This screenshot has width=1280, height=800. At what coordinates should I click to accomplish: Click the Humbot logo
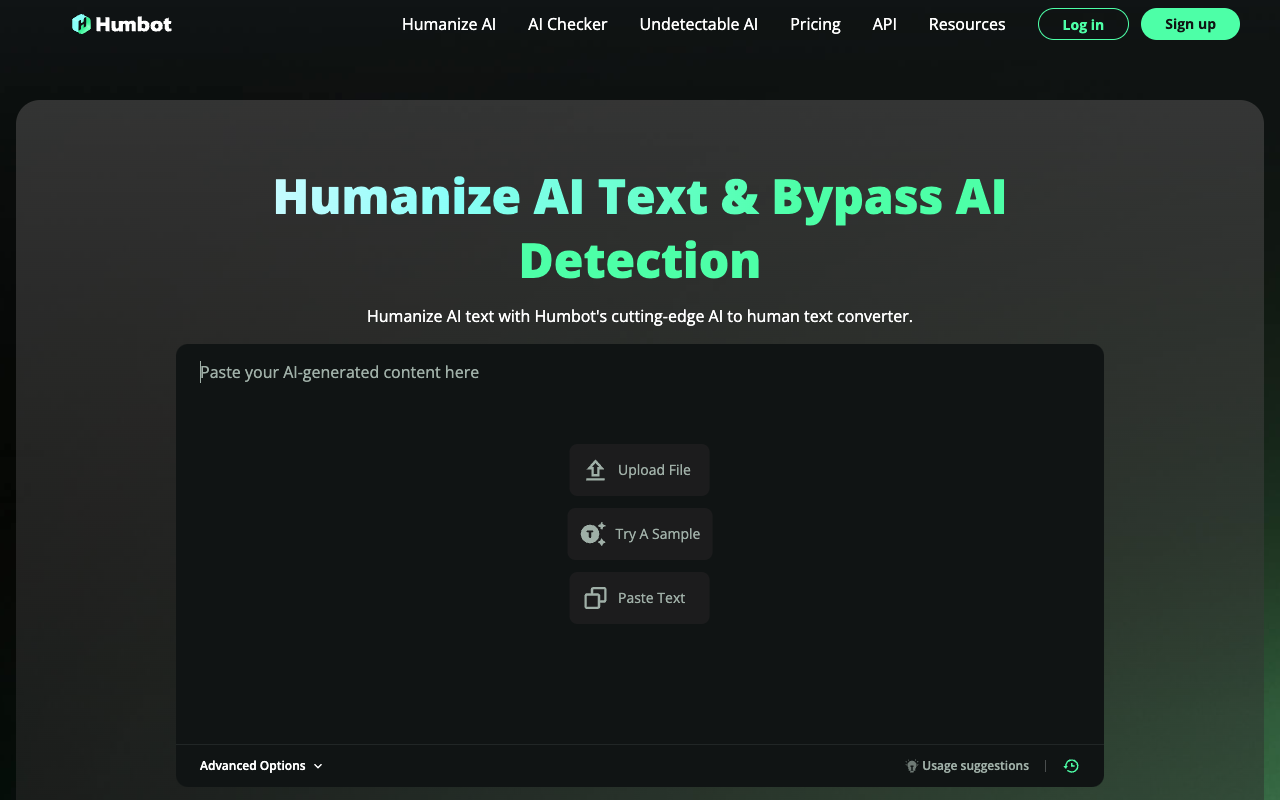pyautogui.click(x=122, y=24)
